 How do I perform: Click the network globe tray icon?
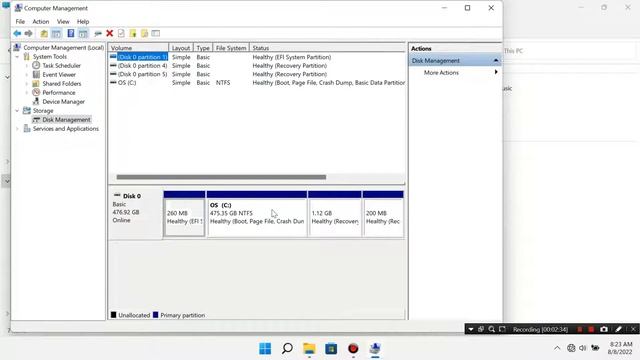coord(571,348)
